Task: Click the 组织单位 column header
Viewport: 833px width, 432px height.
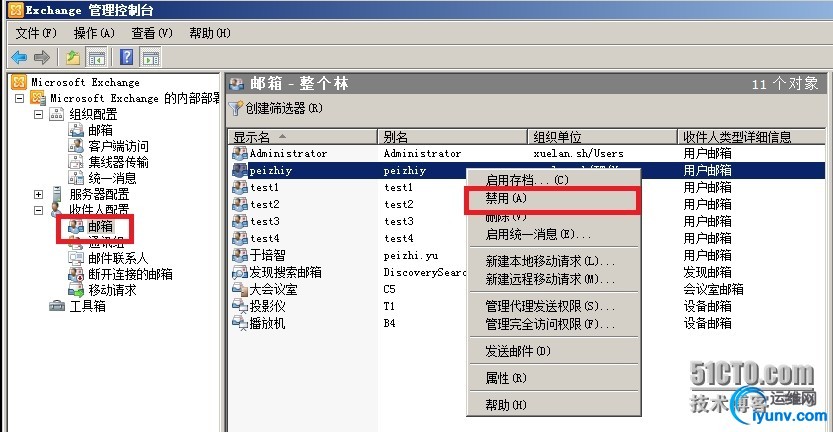Action: click(602, 137)
